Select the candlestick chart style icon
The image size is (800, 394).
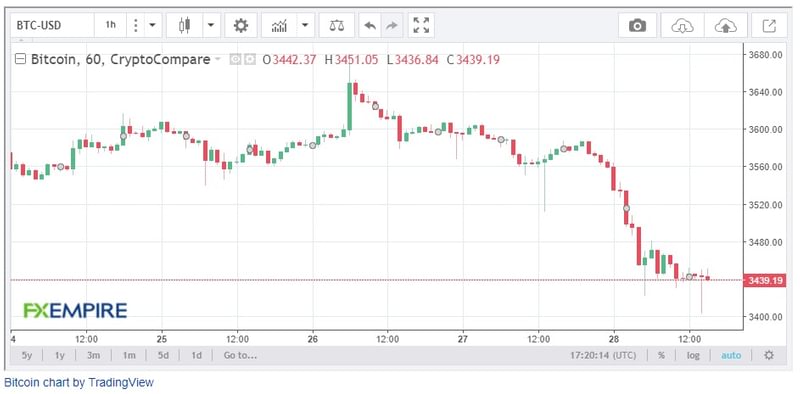184,25
